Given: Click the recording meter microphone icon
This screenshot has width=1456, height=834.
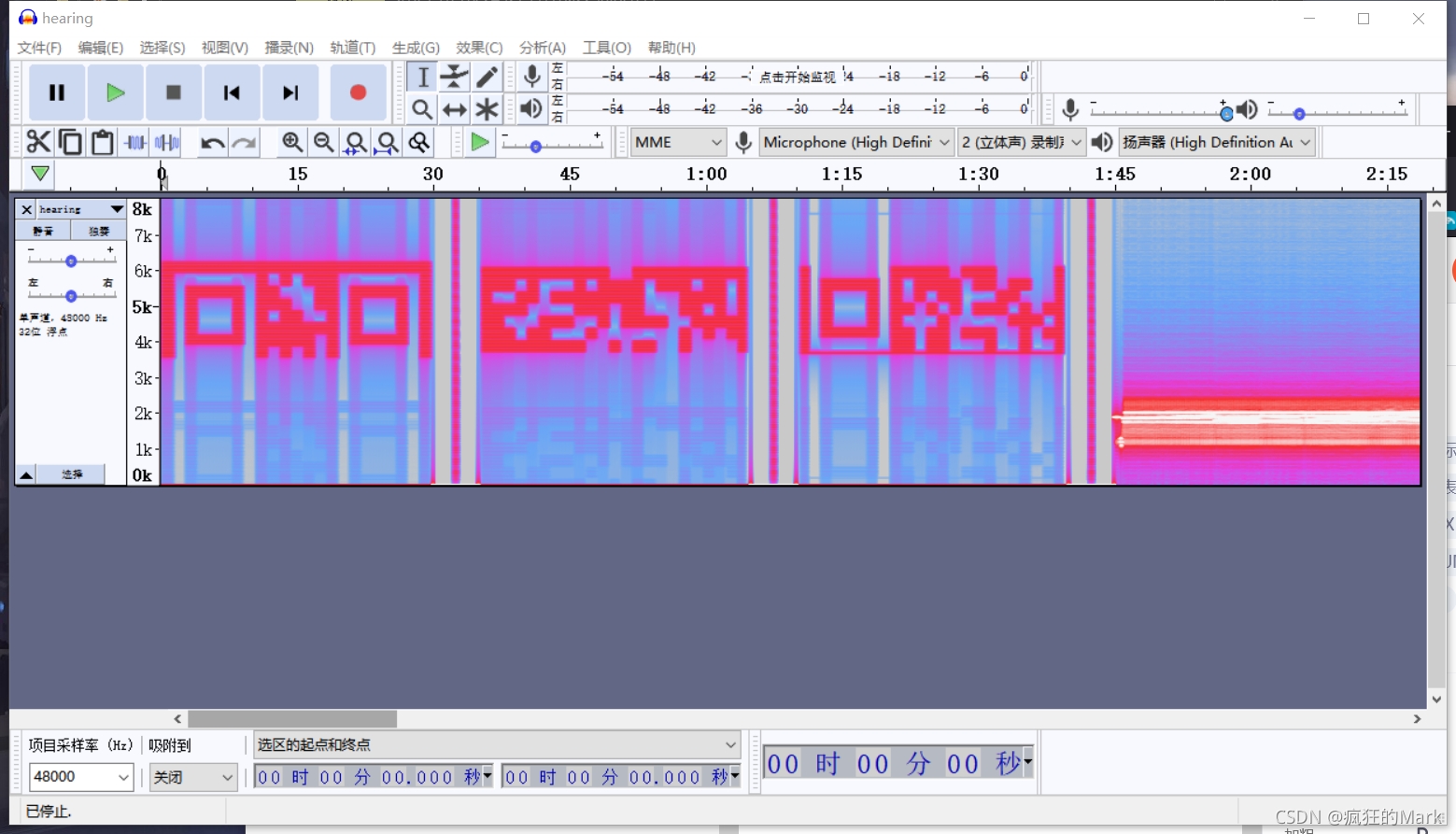Looking at the screenshot, I should (x=532, y=77).
